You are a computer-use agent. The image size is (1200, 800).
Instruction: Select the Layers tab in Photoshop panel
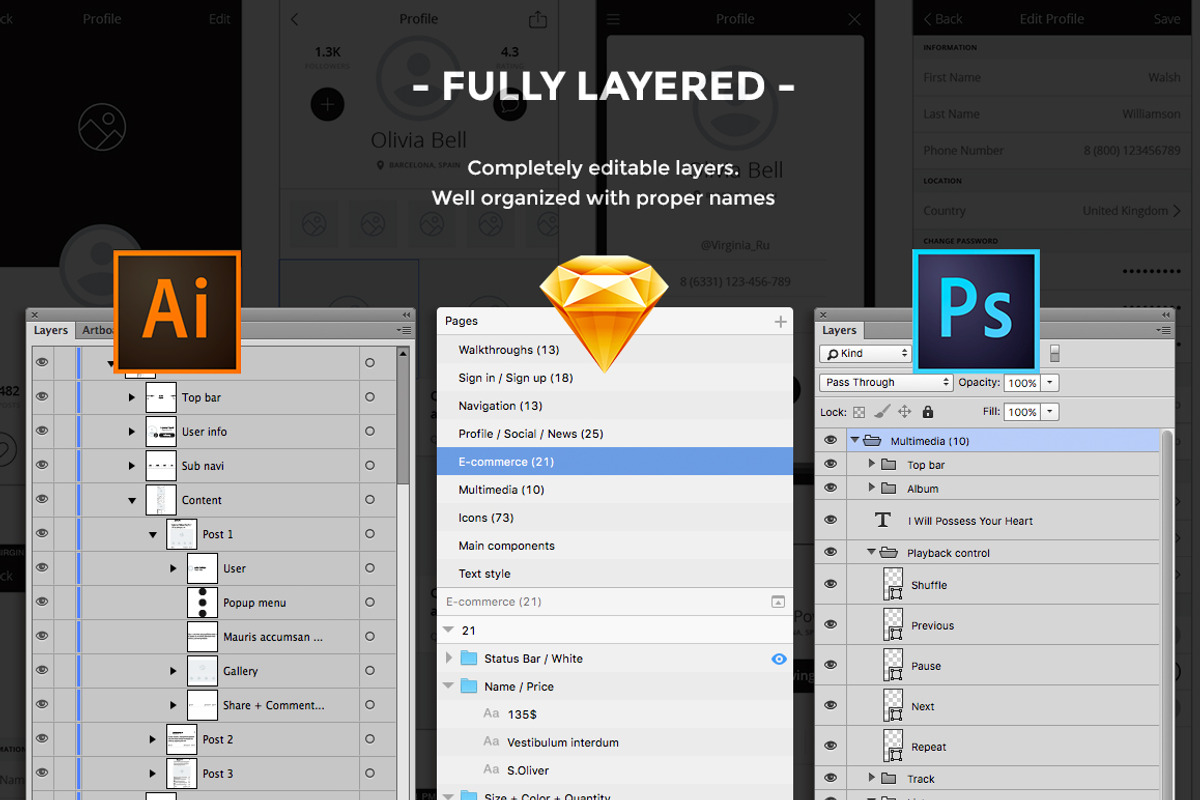click(839, 330)
